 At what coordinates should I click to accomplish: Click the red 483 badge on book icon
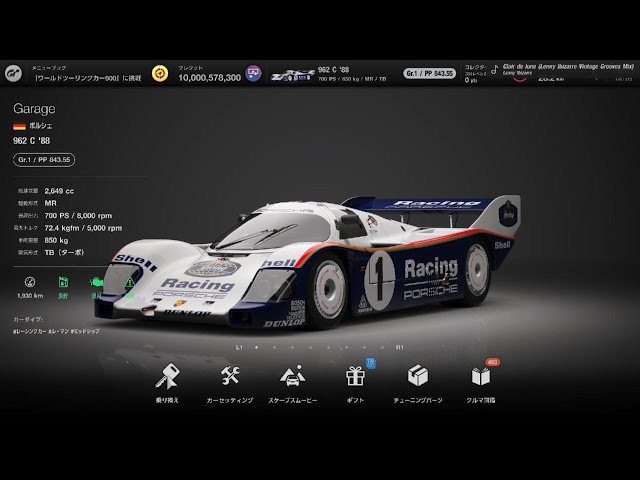click(493, 362)
